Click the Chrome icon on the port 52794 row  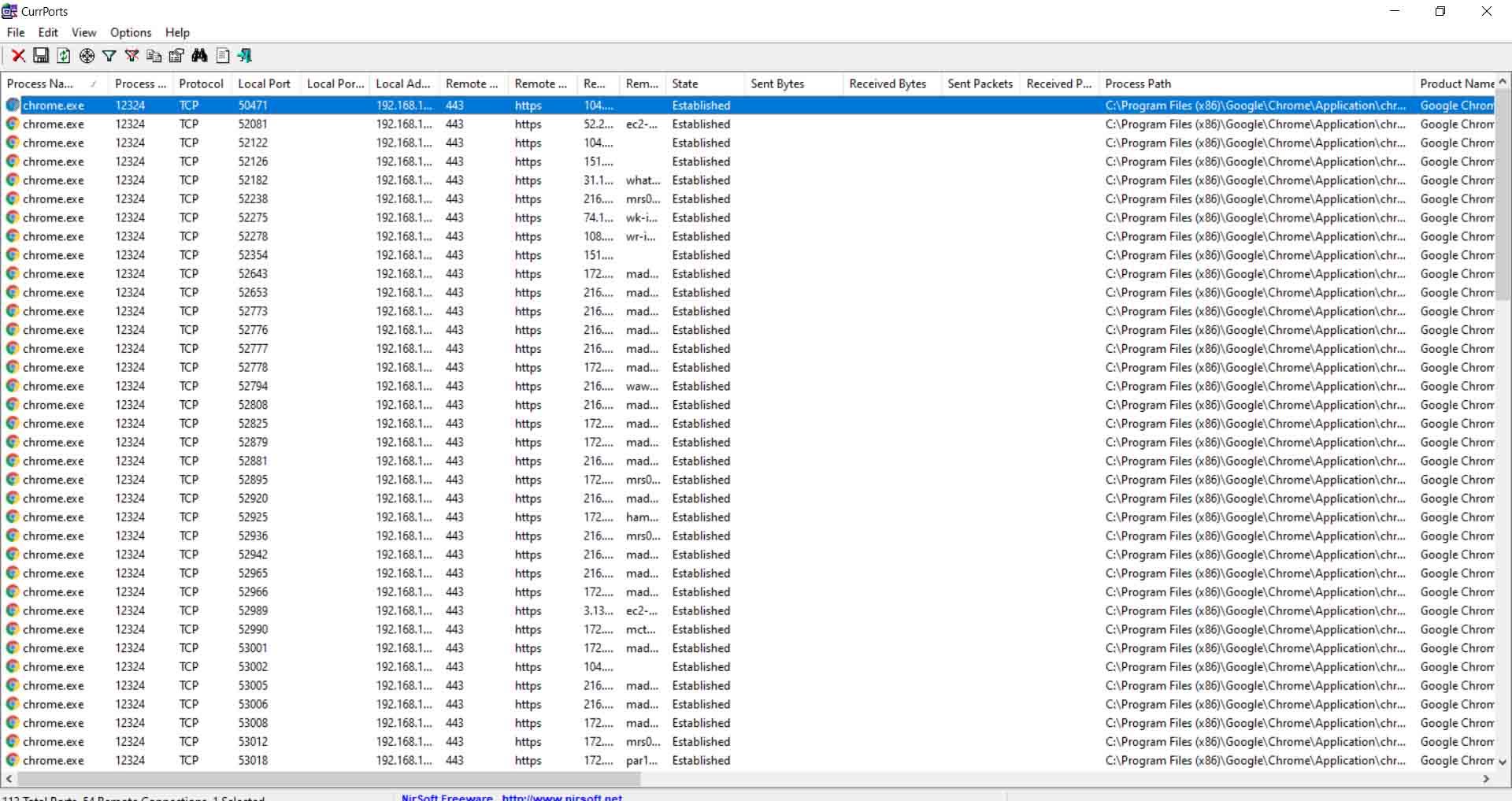coord(13,386)
